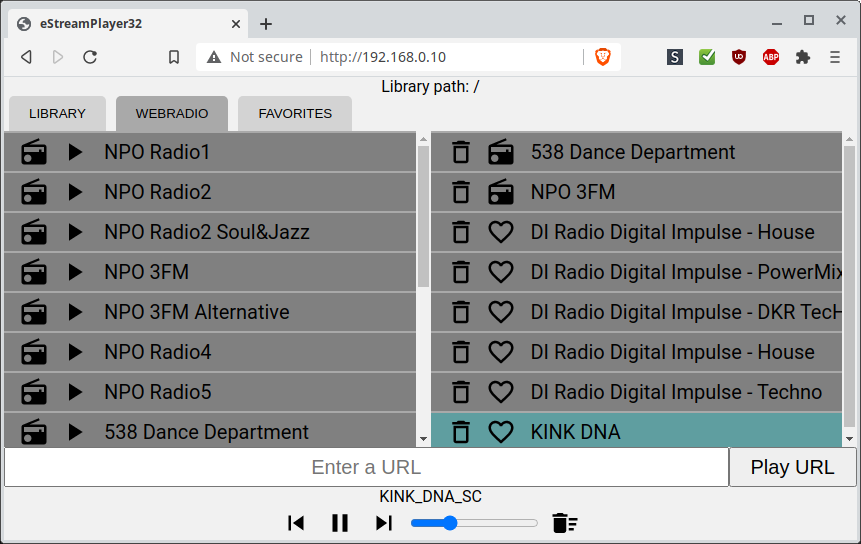Remove DI Radio Digital Impulse - PowerMix via trash
This screenshot has height=544, width=861.
click(461, 272)
